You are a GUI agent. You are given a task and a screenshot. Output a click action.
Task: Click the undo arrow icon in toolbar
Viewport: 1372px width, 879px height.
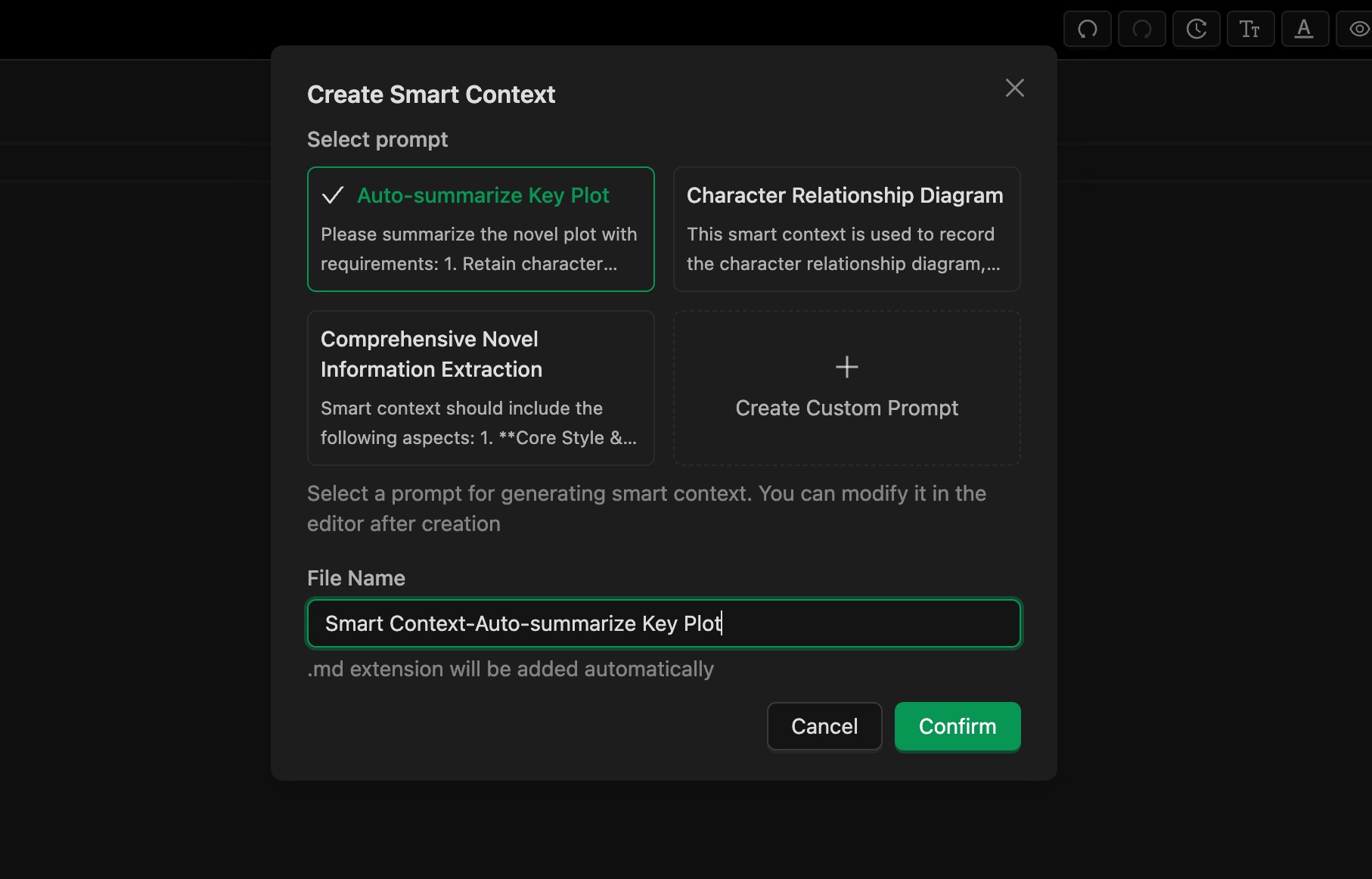1087,30
